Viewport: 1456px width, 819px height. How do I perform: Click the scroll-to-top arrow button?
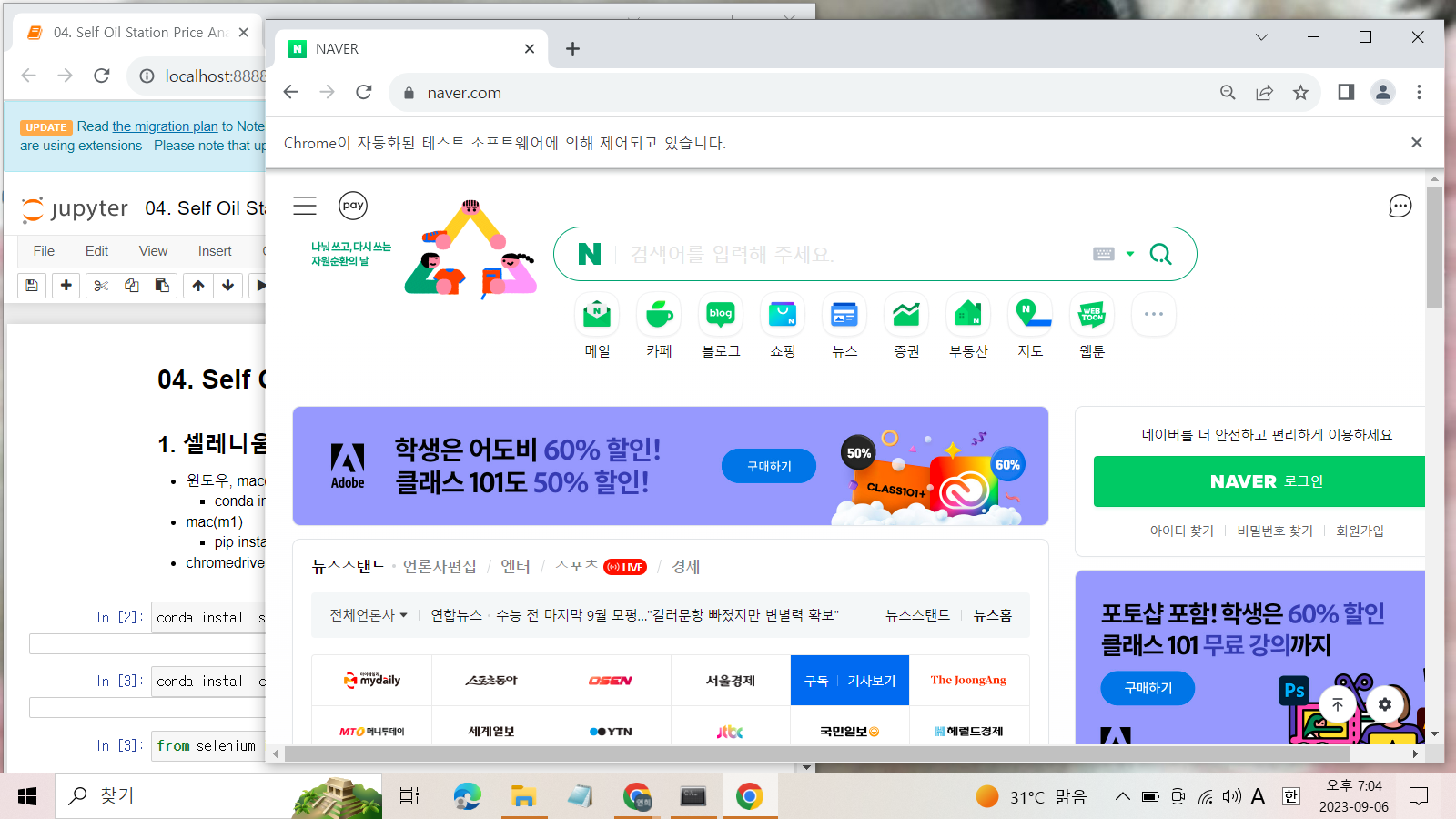[x=1338, y=704]
